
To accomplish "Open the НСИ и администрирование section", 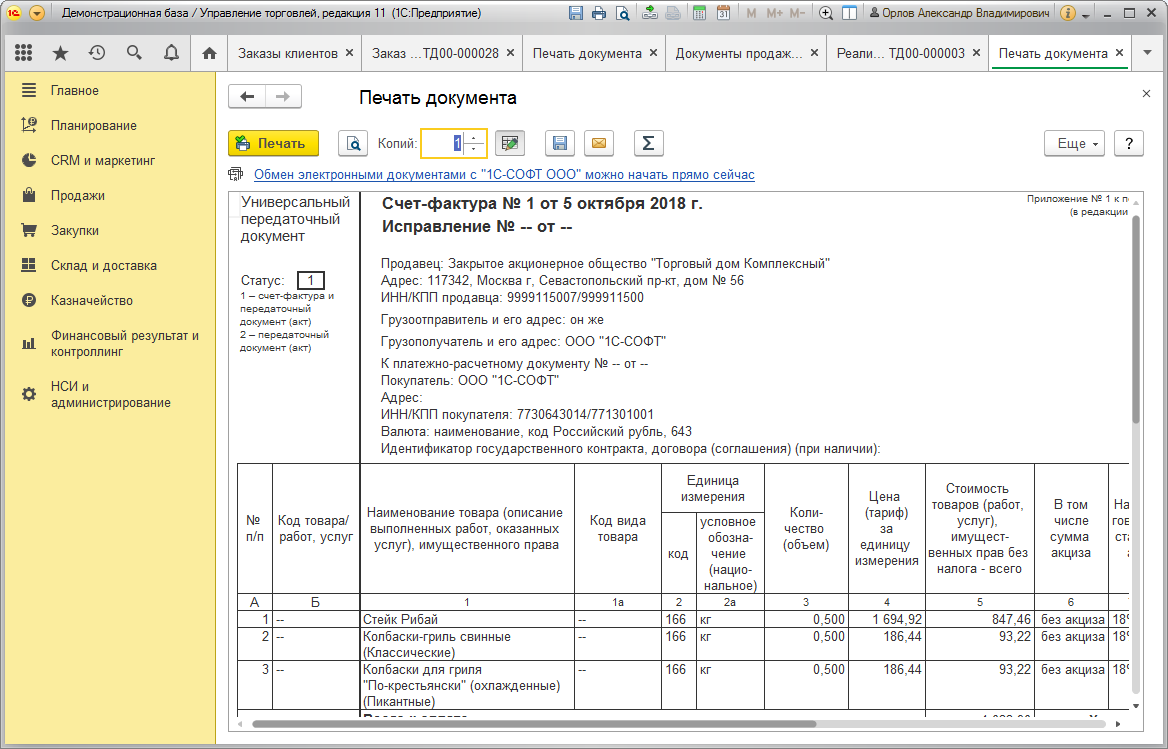I will (110, 395).
